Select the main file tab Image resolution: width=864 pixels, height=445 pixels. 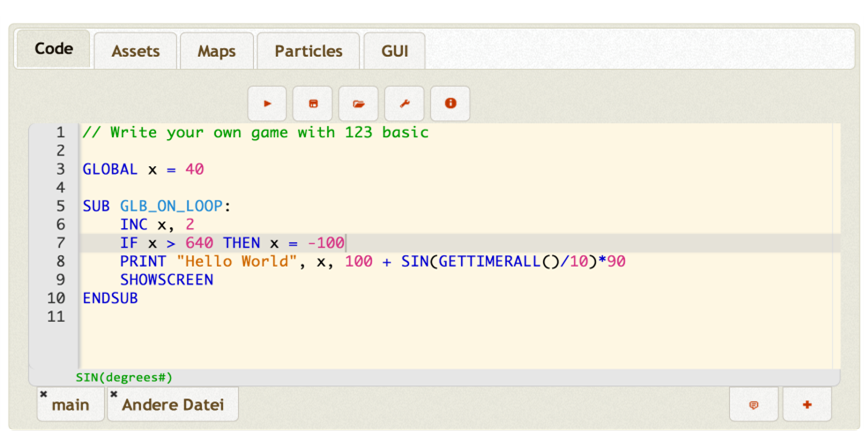tap(72, 405)
